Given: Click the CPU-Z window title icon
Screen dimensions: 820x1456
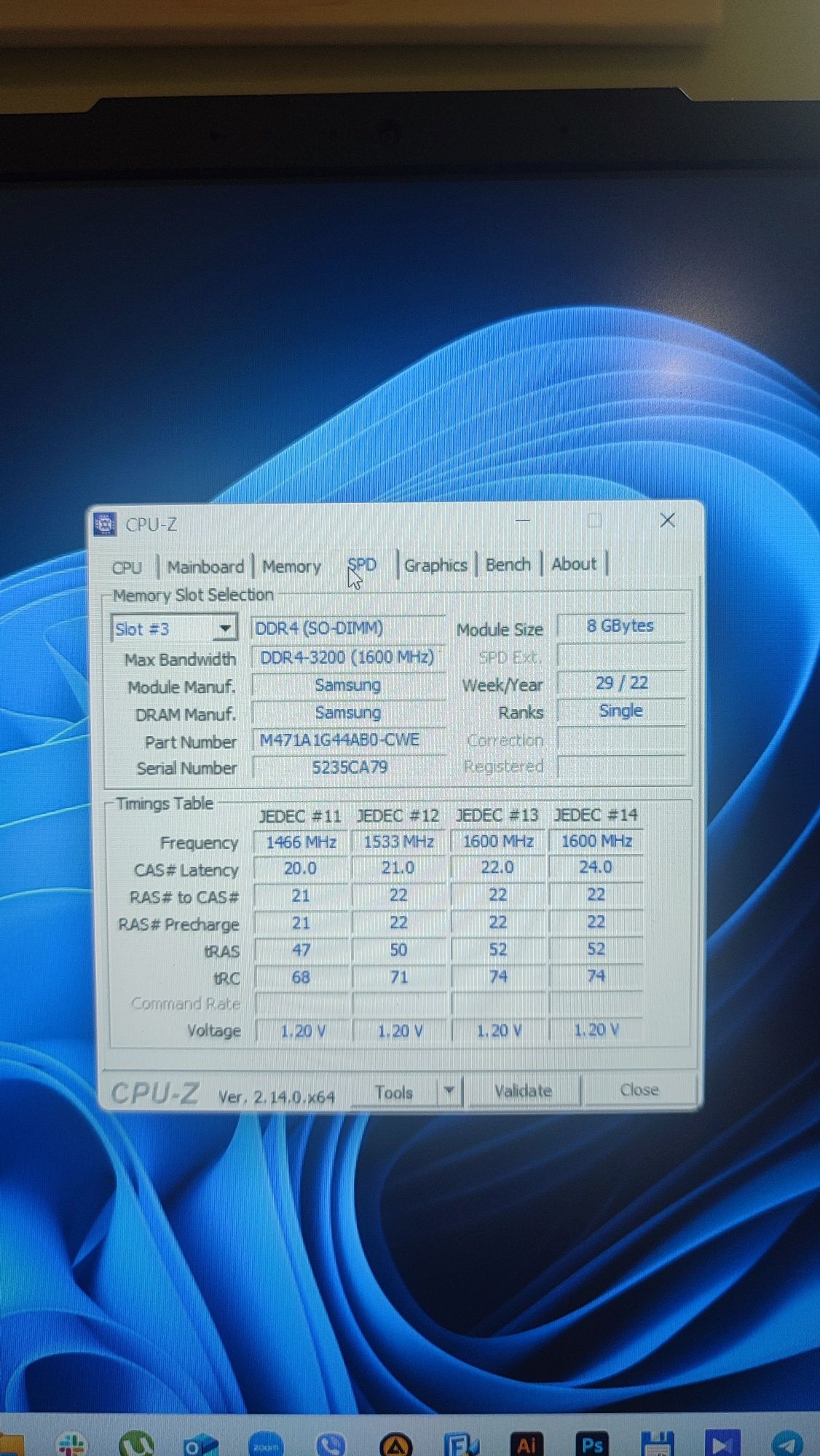Looking at the screenshot, I should click(105, 524).
